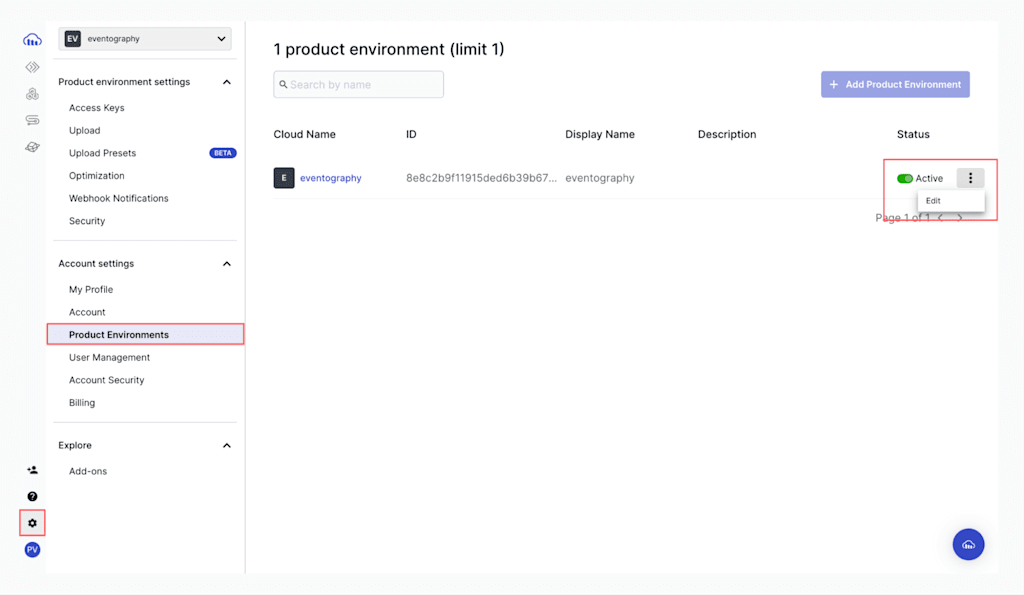Click the invite user icon
This screenshot has height=595, width=1024.
[x=32, y=470]
